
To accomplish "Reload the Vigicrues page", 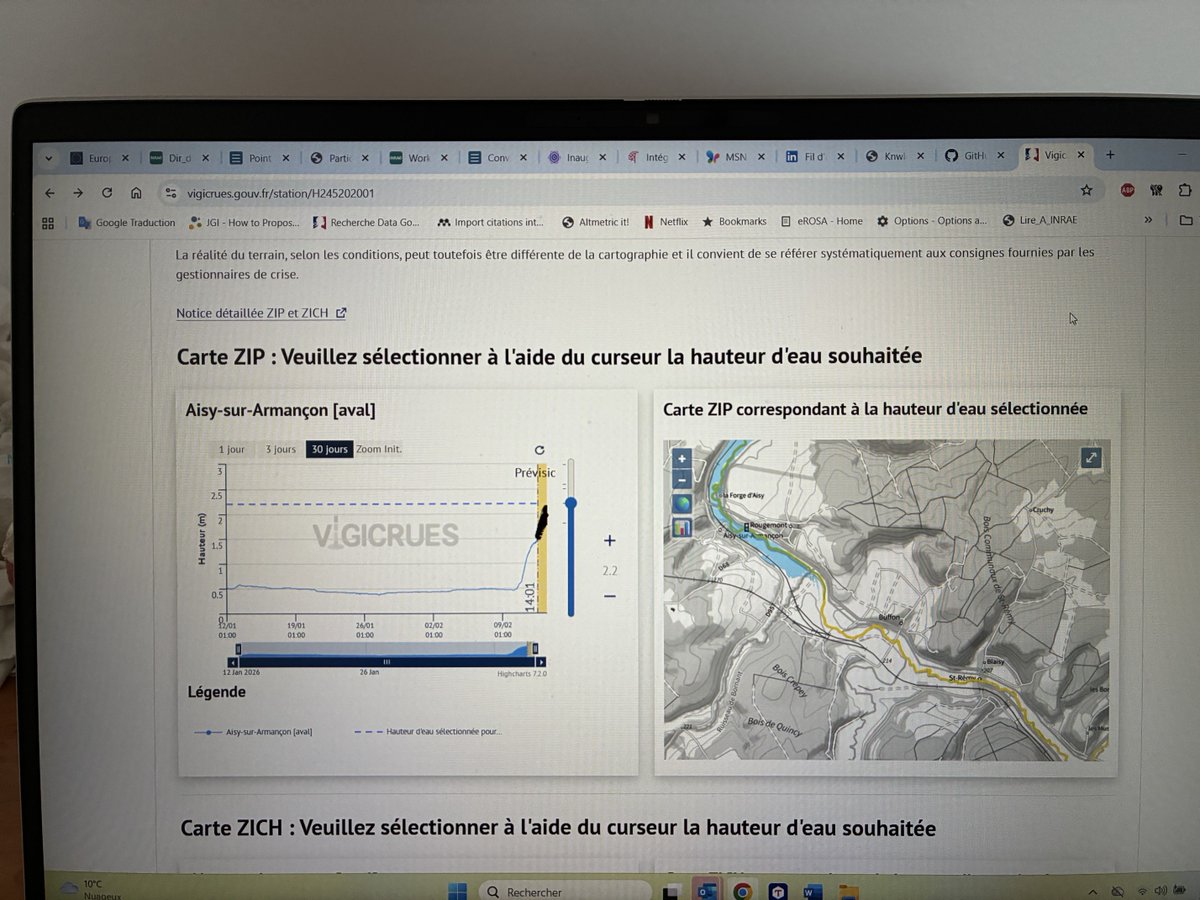I will [107, 193].
